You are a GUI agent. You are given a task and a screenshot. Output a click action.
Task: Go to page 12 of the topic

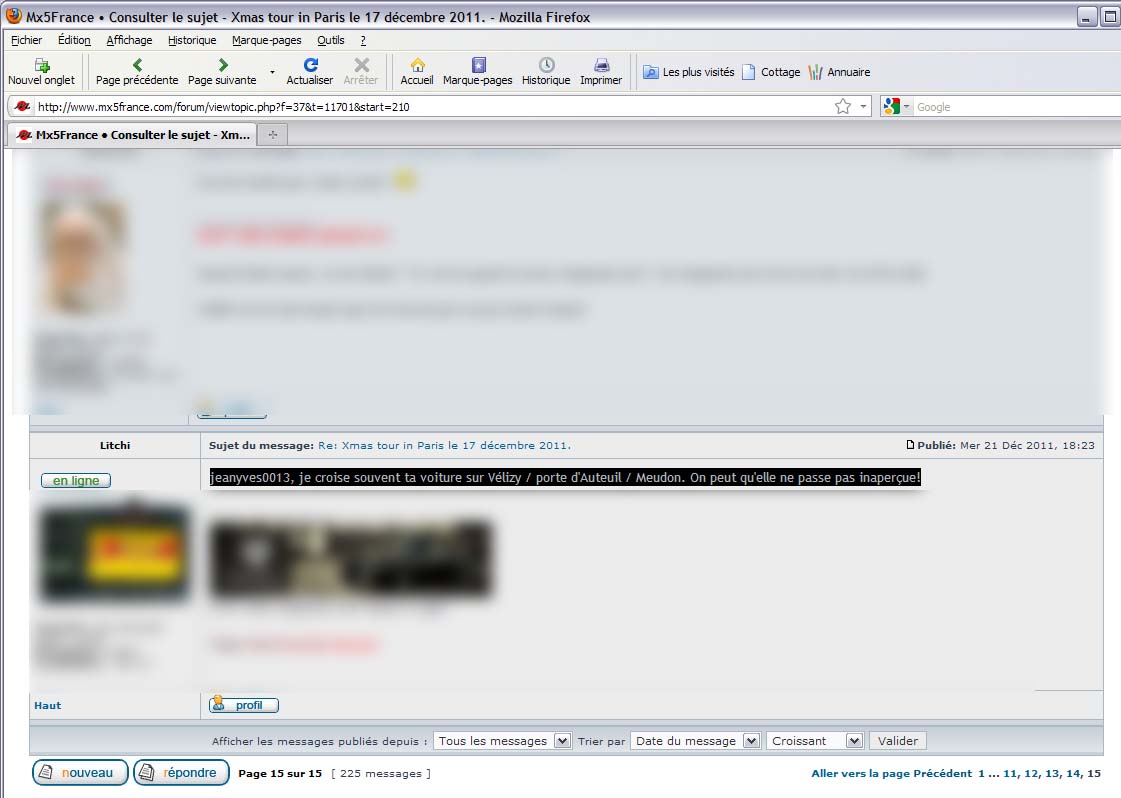[1031, 774]
